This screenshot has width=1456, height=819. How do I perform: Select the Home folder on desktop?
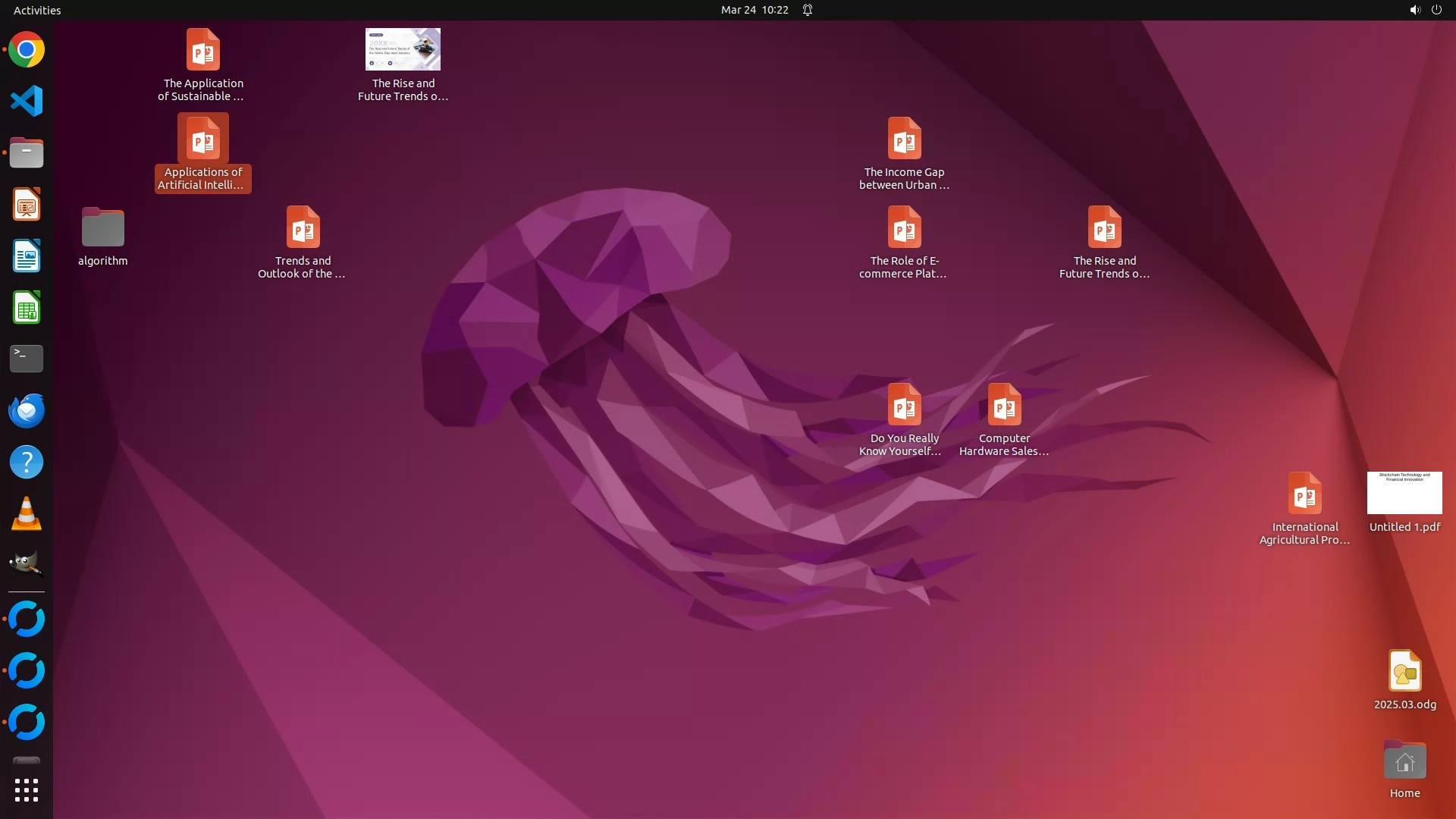(1404, 761)
